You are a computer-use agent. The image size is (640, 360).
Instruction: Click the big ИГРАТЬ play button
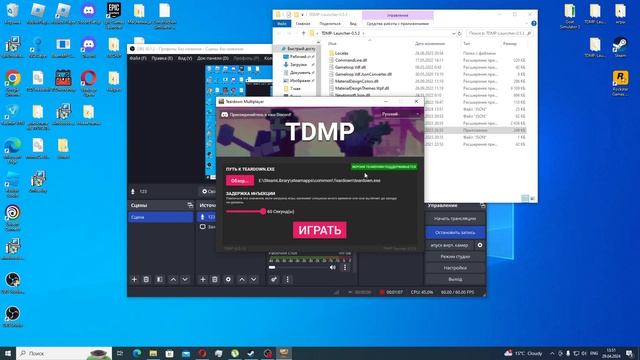(320, 230)
